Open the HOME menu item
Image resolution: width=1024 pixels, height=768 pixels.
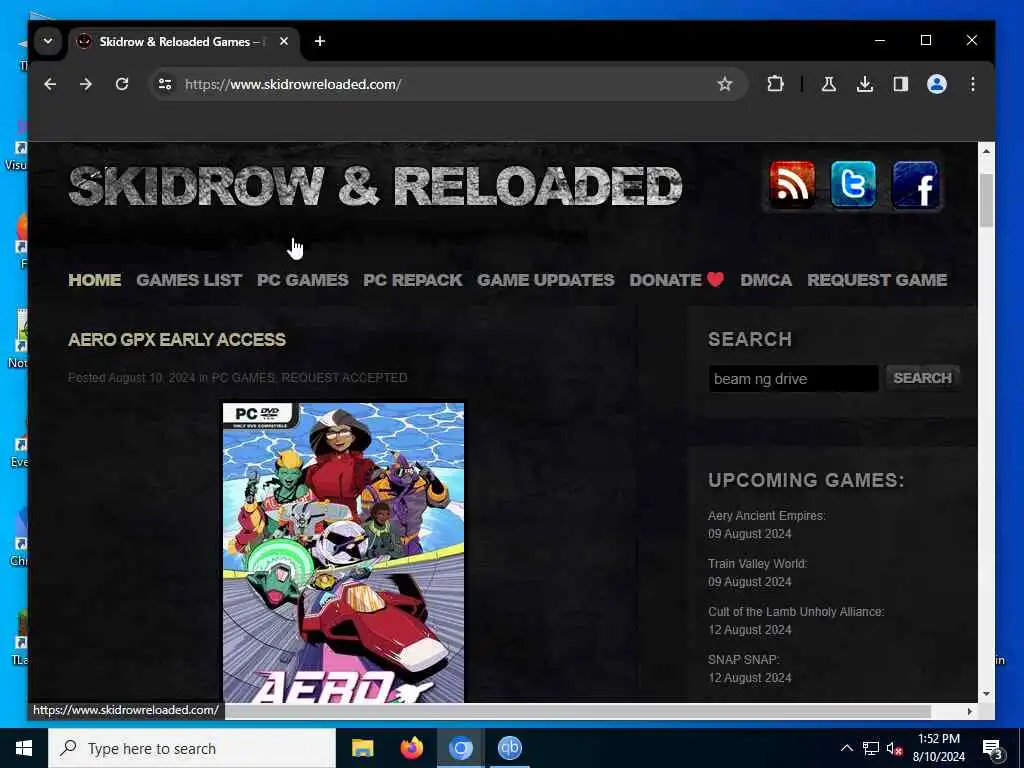pyautogui.click(x=95, y=280)
